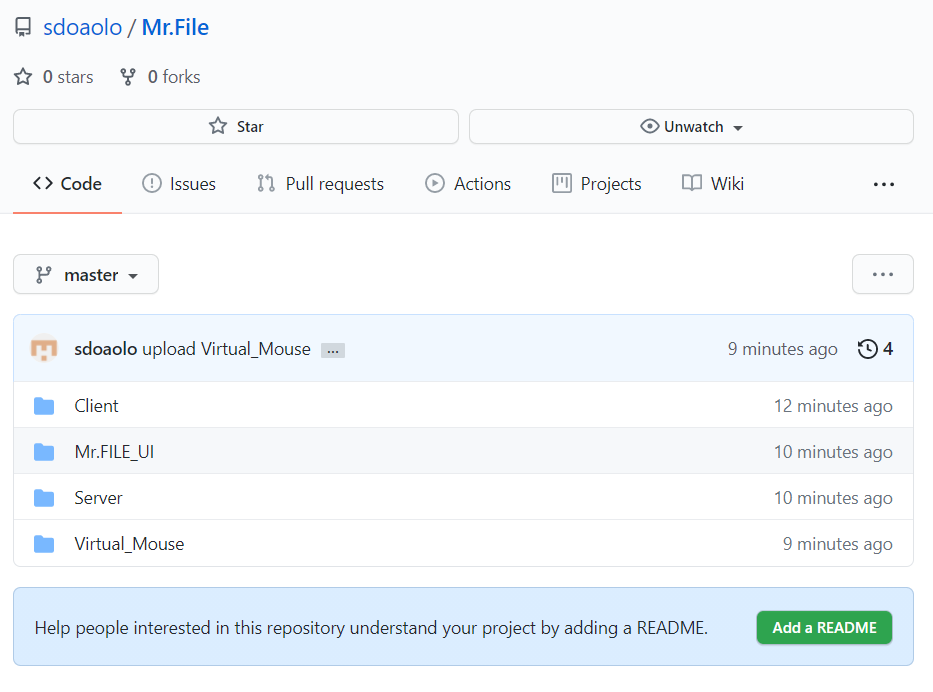Click the branch icon in the master button

(43, 274)
